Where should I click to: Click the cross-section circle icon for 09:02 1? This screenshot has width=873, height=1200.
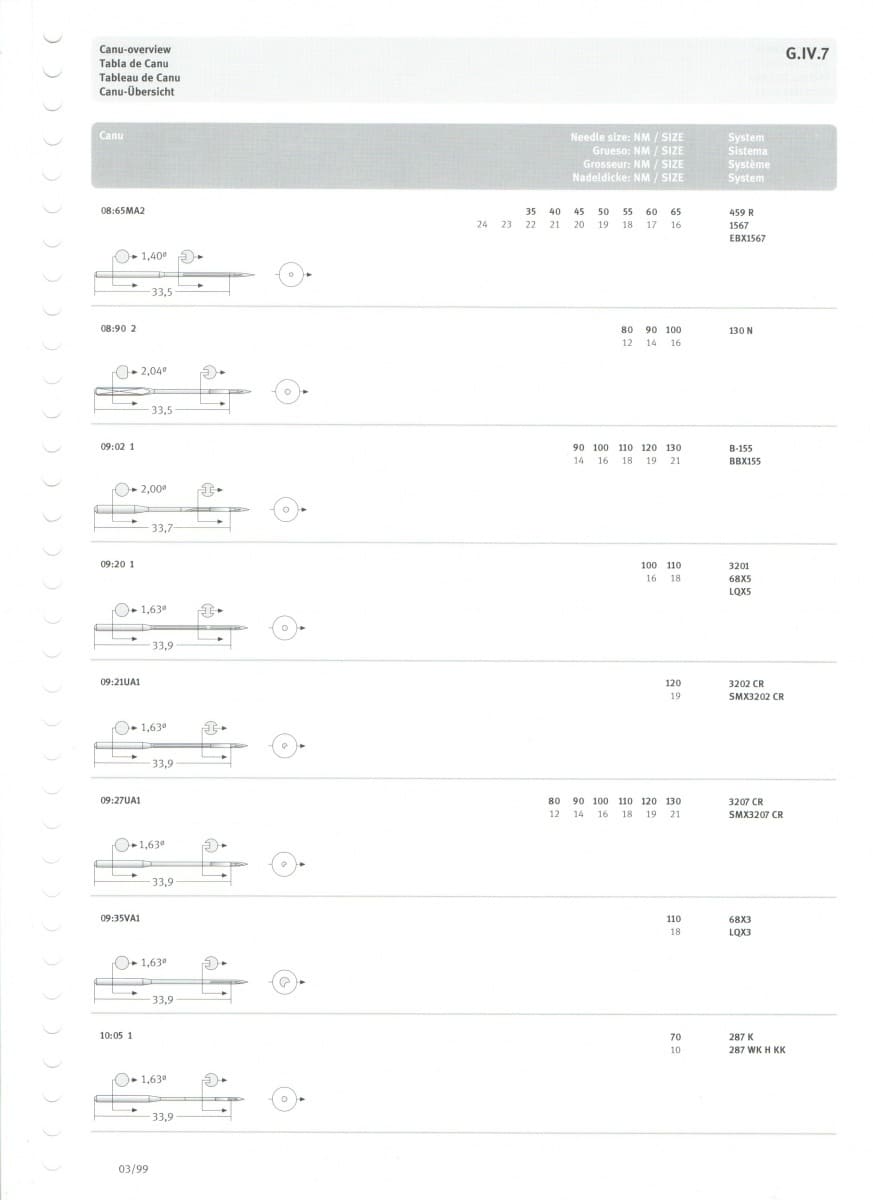[x=286, y=510]
